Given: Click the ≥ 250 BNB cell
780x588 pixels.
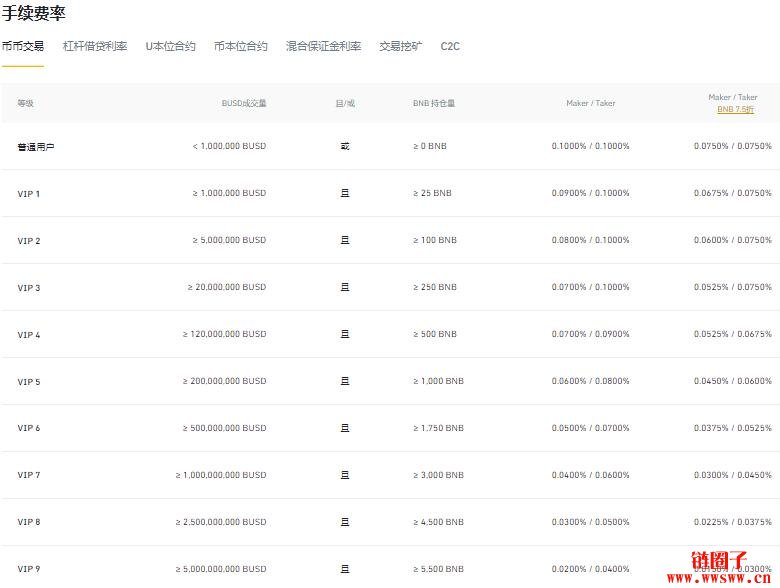Looking at the screenshot, I should [x=435, y=287].
